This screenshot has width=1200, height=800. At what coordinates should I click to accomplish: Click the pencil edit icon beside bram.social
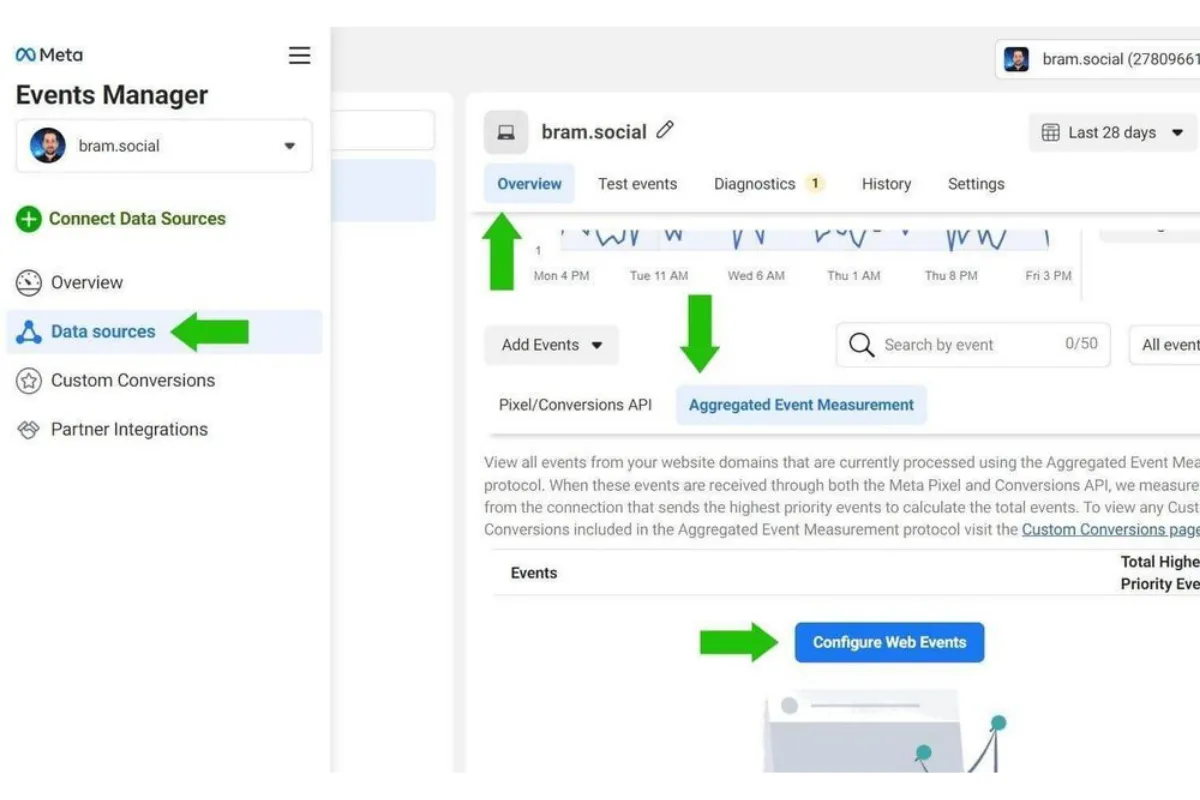(665, 130)
